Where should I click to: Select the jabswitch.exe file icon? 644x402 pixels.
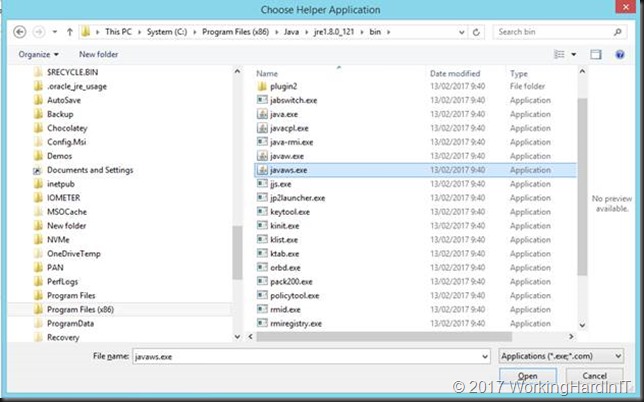pyautogui.click(x=262, y=100)
